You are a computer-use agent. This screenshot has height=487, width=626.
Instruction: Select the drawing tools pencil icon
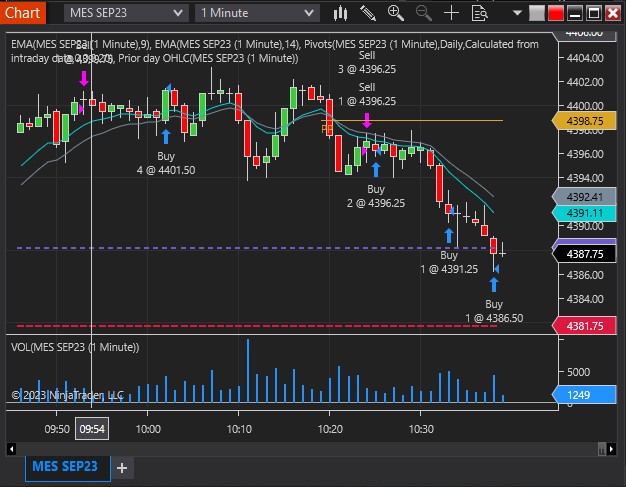pos(368,13)
